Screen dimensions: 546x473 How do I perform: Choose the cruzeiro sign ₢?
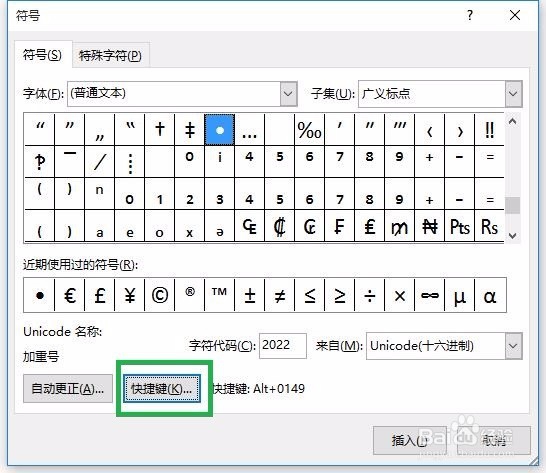(309, 226)
